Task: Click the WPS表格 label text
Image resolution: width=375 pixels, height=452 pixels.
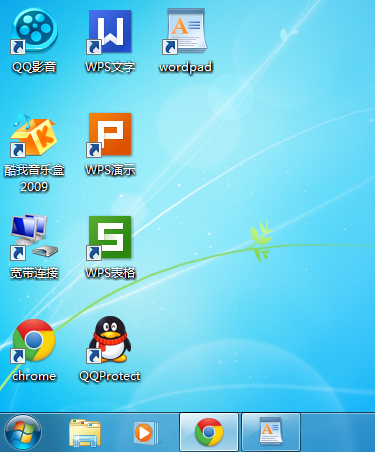Action: (x=110, y=273)
